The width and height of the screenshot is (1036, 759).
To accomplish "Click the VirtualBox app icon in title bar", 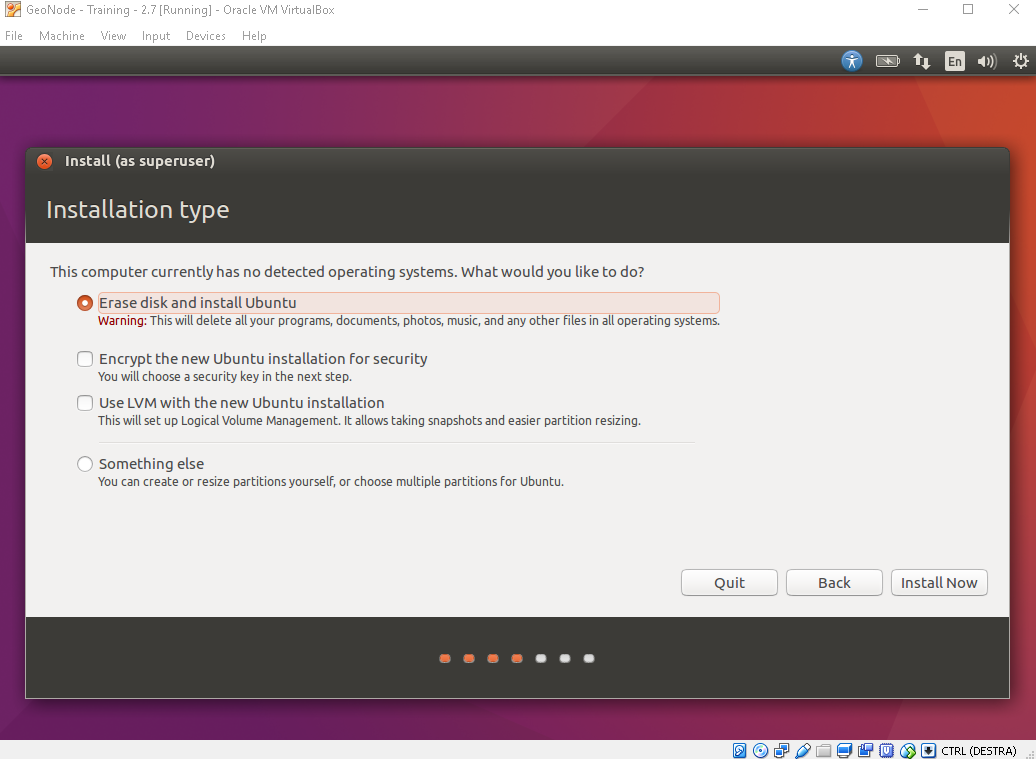I will click(x=13, y=9).
